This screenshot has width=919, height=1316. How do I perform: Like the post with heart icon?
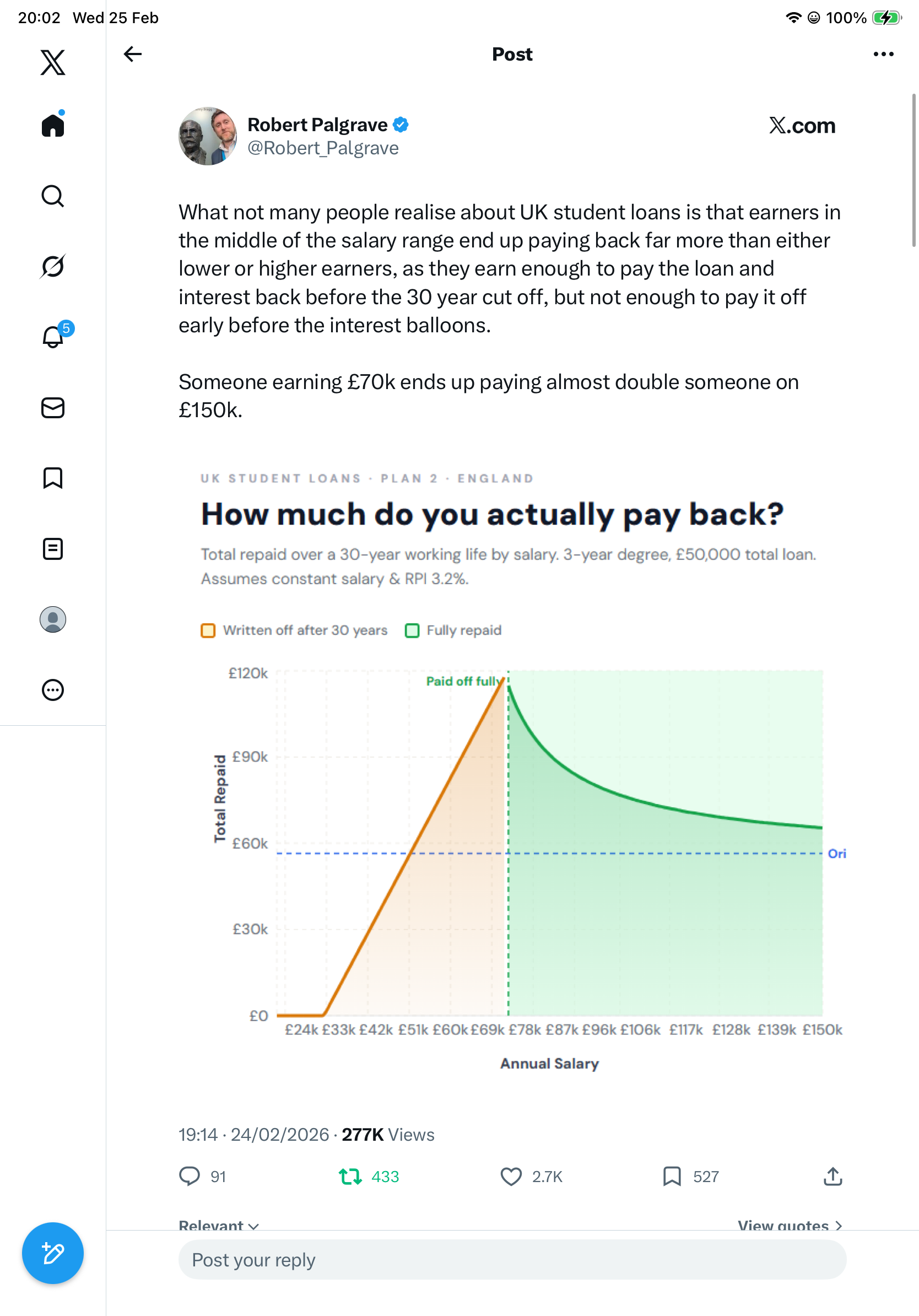point(511,1177)
